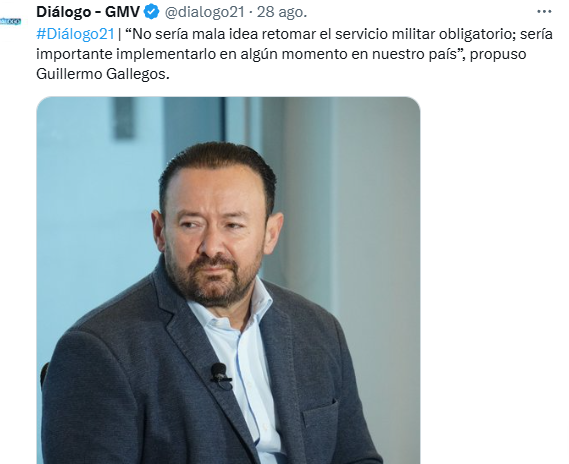
Task: Click the man's face in the photo
Action: tap(215, 236)
